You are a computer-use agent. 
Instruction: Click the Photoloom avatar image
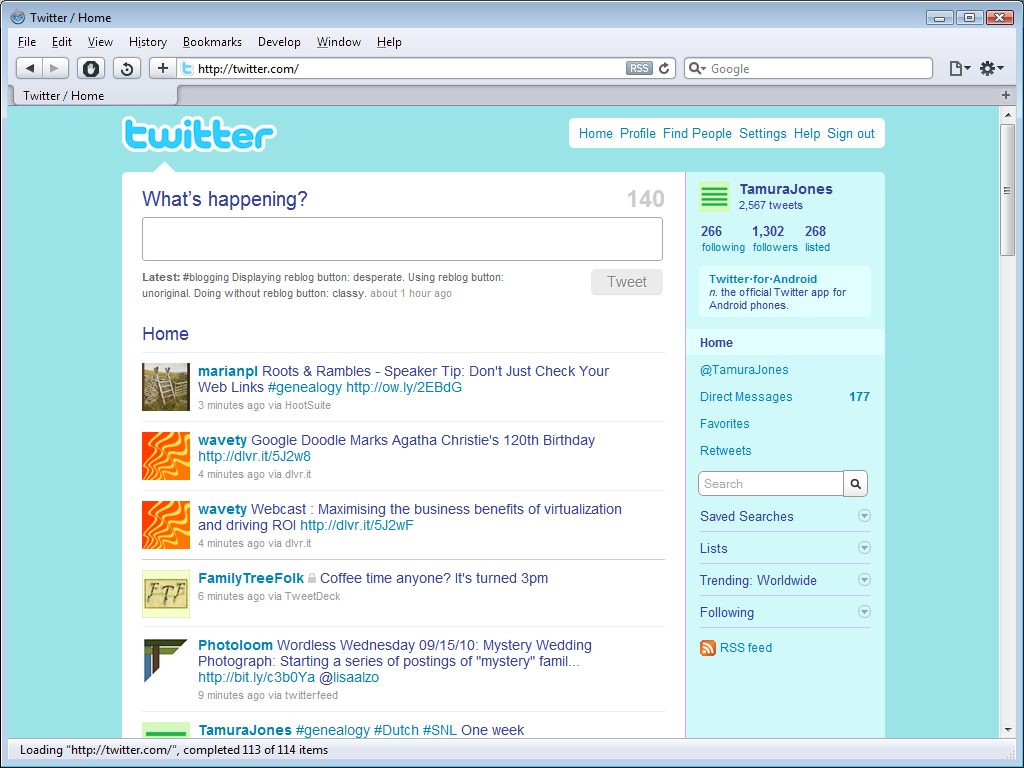[166, 661]
